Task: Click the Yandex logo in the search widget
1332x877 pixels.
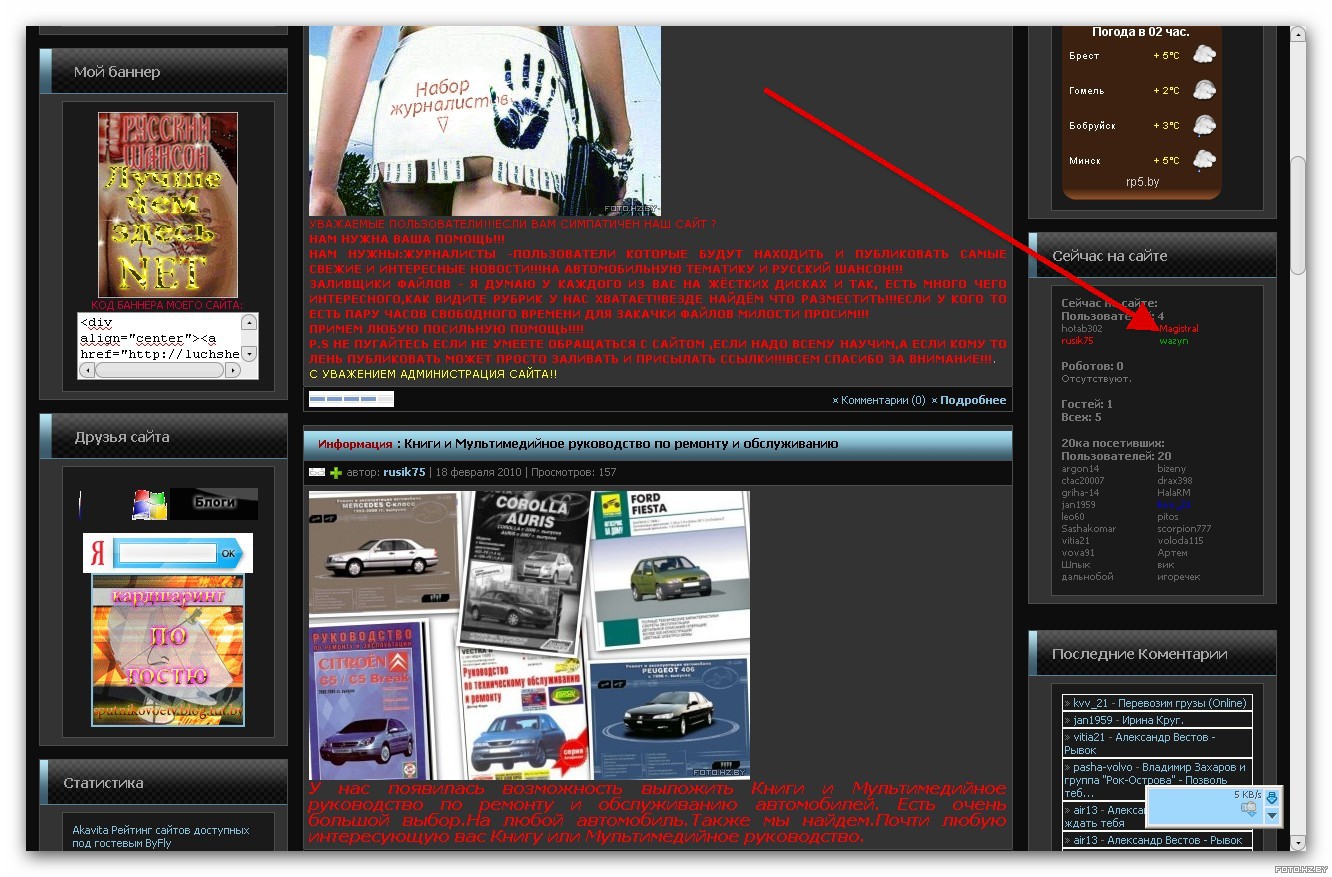Action: pyautogui.click(x=98, y=554)
